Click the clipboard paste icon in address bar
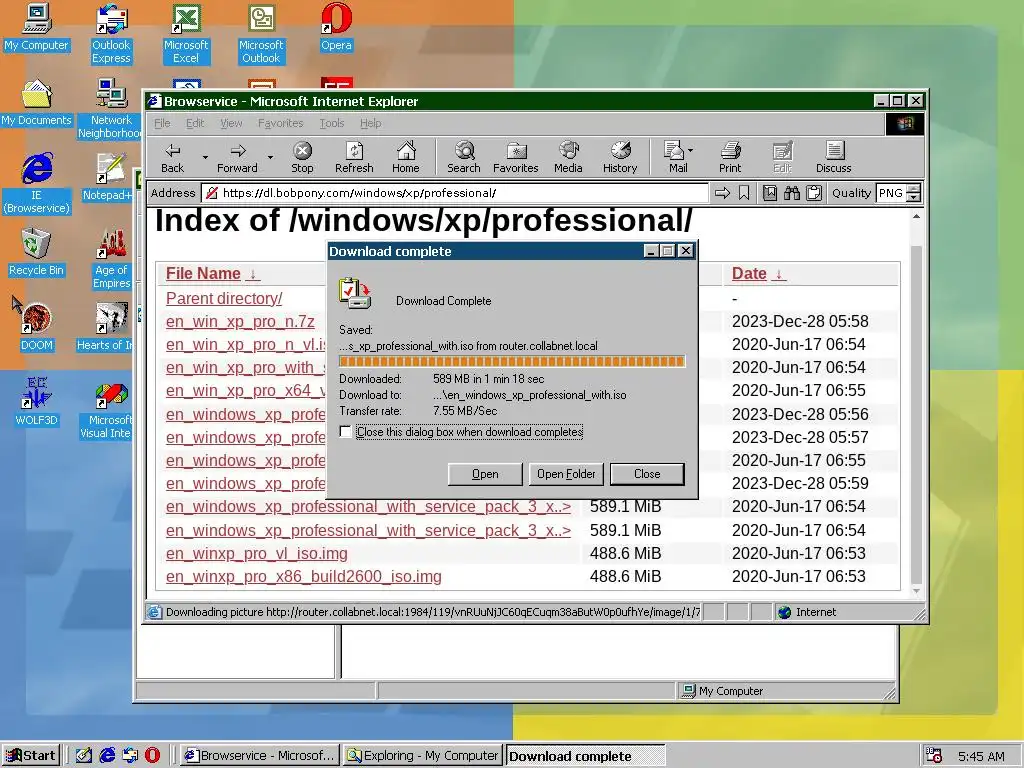This screenshot has height=768, width=1024. point(814,193)
